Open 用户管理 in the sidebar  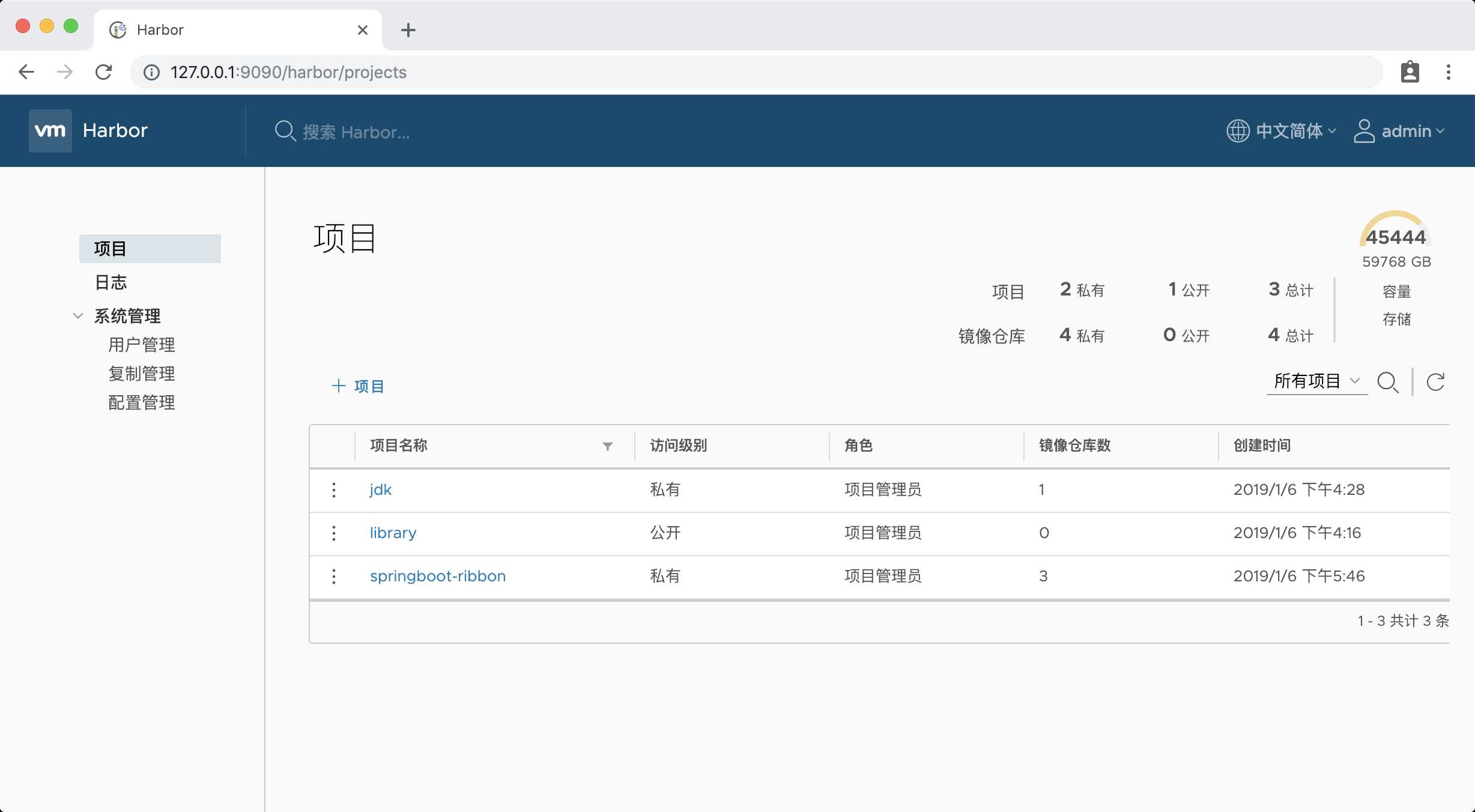pyautogui.click(x=142, y=345)
